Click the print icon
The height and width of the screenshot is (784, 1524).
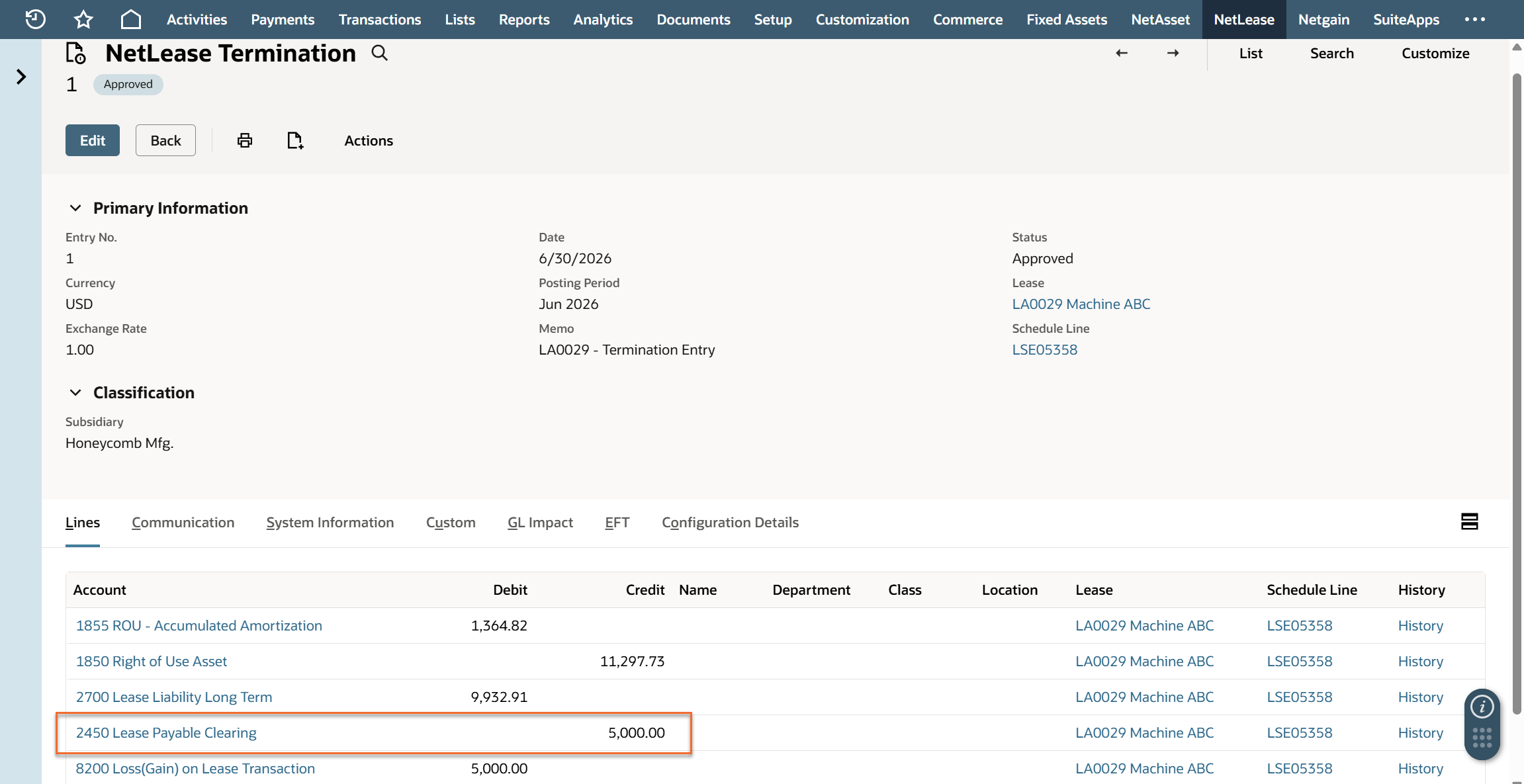pos(245,140)
